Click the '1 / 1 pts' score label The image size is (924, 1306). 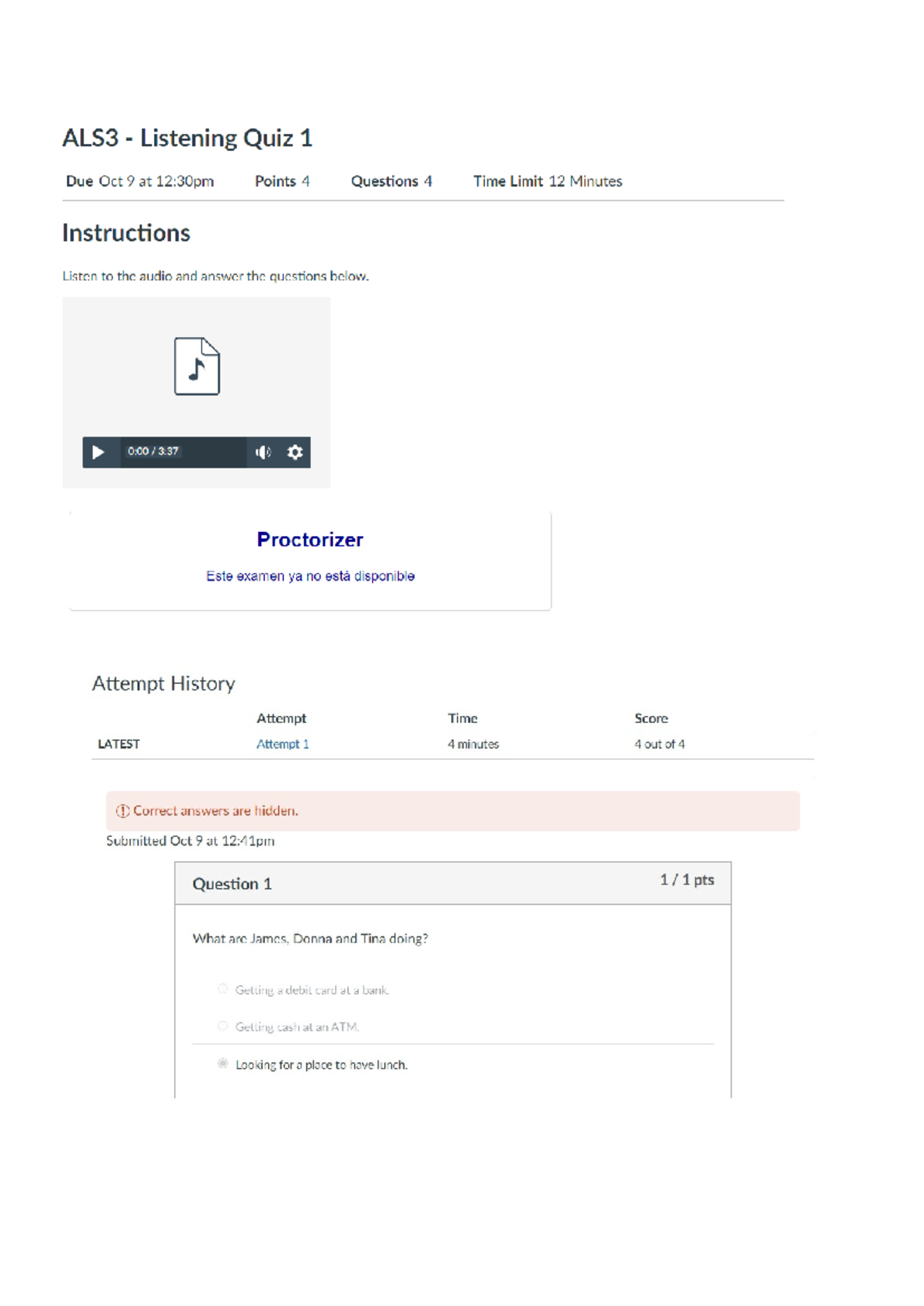687,880
